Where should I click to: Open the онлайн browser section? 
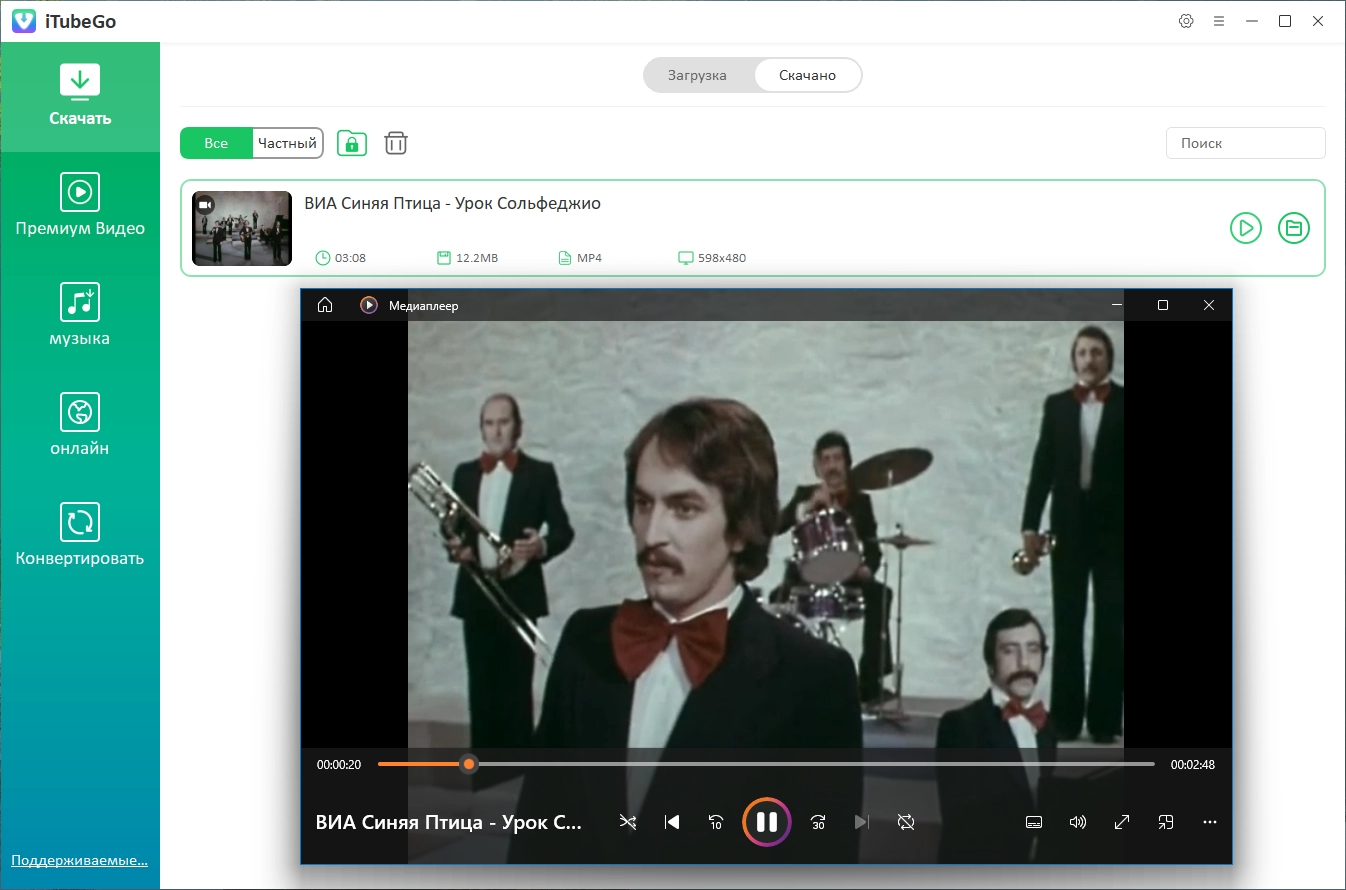click(x=80, y=426)
